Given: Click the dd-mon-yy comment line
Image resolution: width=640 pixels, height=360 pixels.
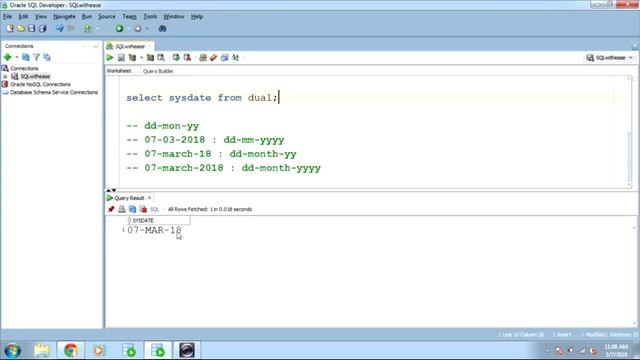Looking at the screenshot, I should [x=162, y=126].
